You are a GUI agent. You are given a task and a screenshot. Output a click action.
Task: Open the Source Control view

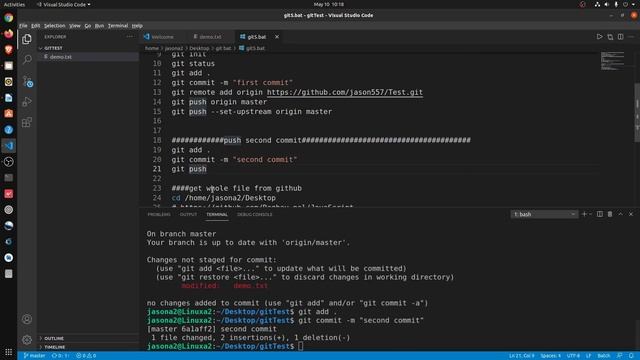click(x=27, y=81)
